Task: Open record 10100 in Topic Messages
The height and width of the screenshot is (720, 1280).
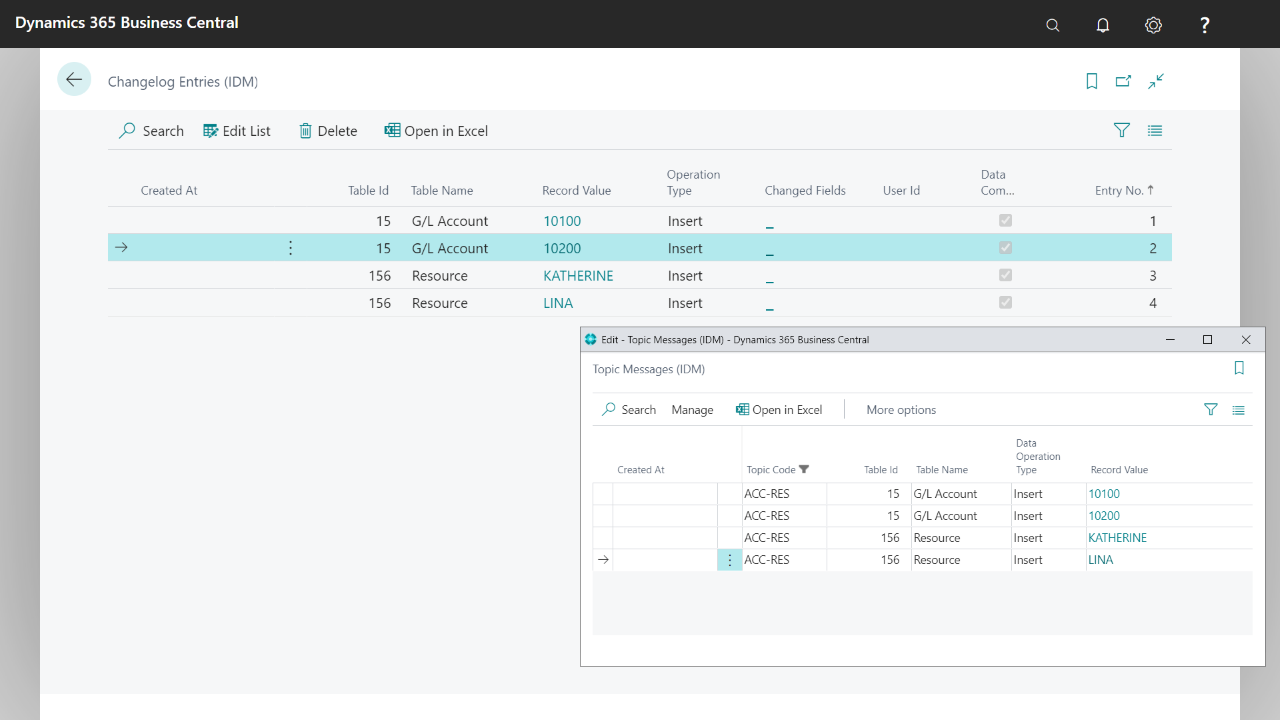Action: click(x=1104, y=494)
